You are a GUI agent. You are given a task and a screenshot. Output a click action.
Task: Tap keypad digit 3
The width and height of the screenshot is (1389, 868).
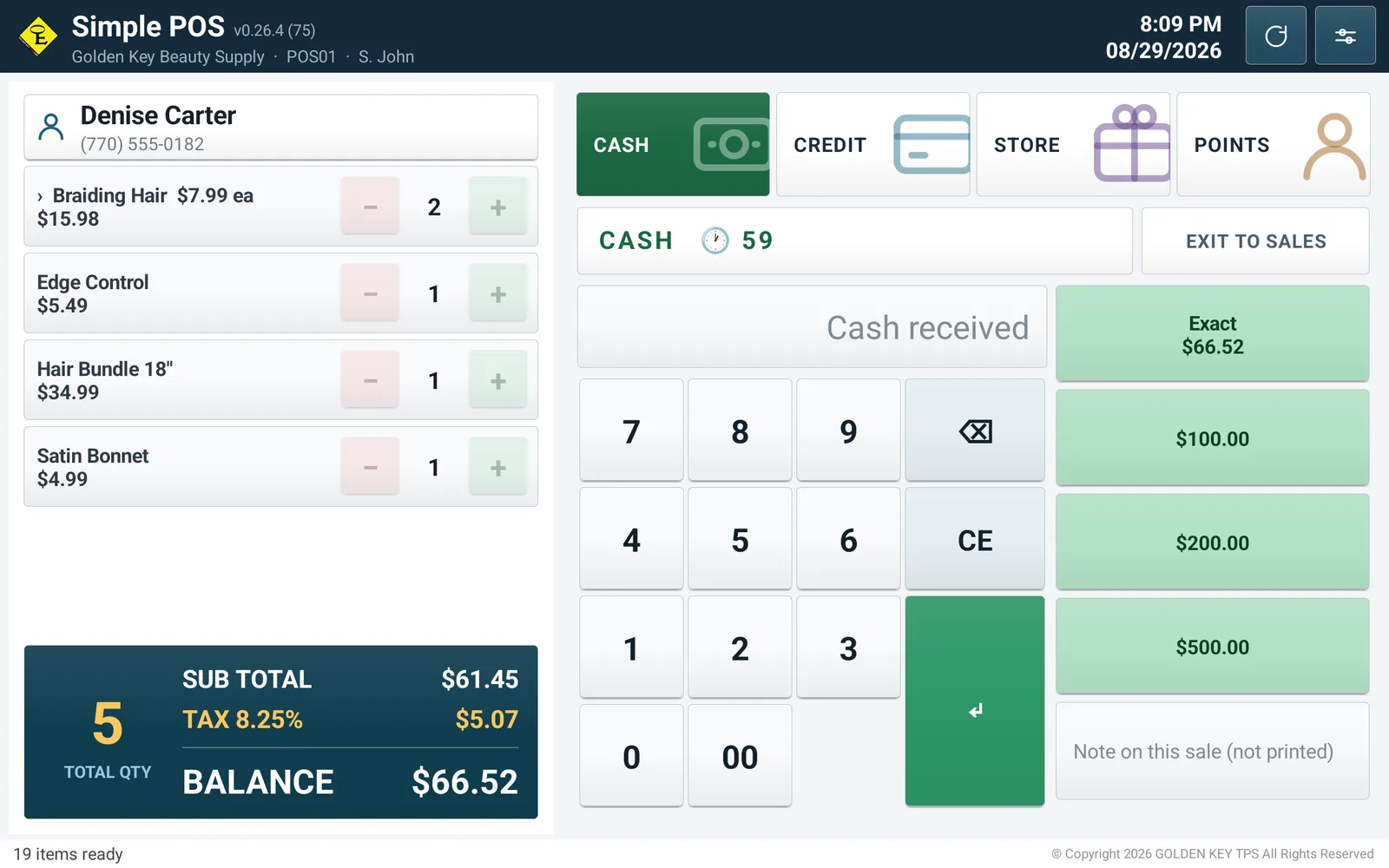pyautogui.click(x=848, y=648)
